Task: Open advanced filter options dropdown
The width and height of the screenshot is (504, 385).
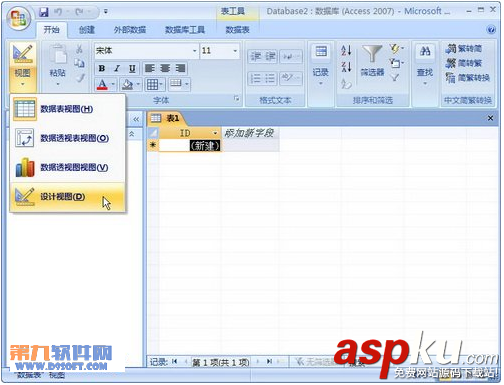Action: pyautogui.click(x=396, y=63)
